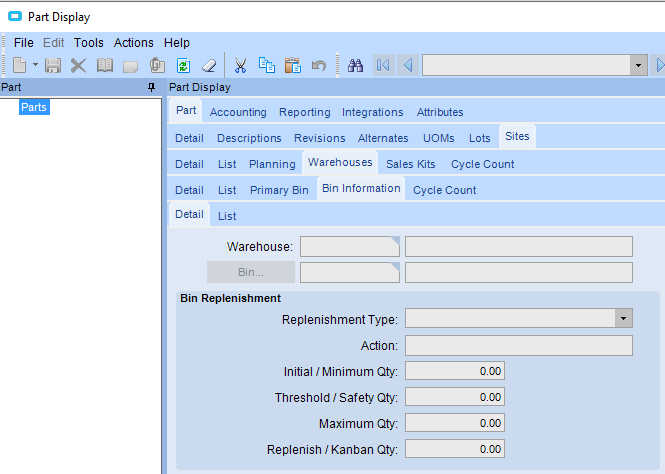This screenshot has width=665, height=474.
Task: Open the Tools menu
Action: [89, 43]
